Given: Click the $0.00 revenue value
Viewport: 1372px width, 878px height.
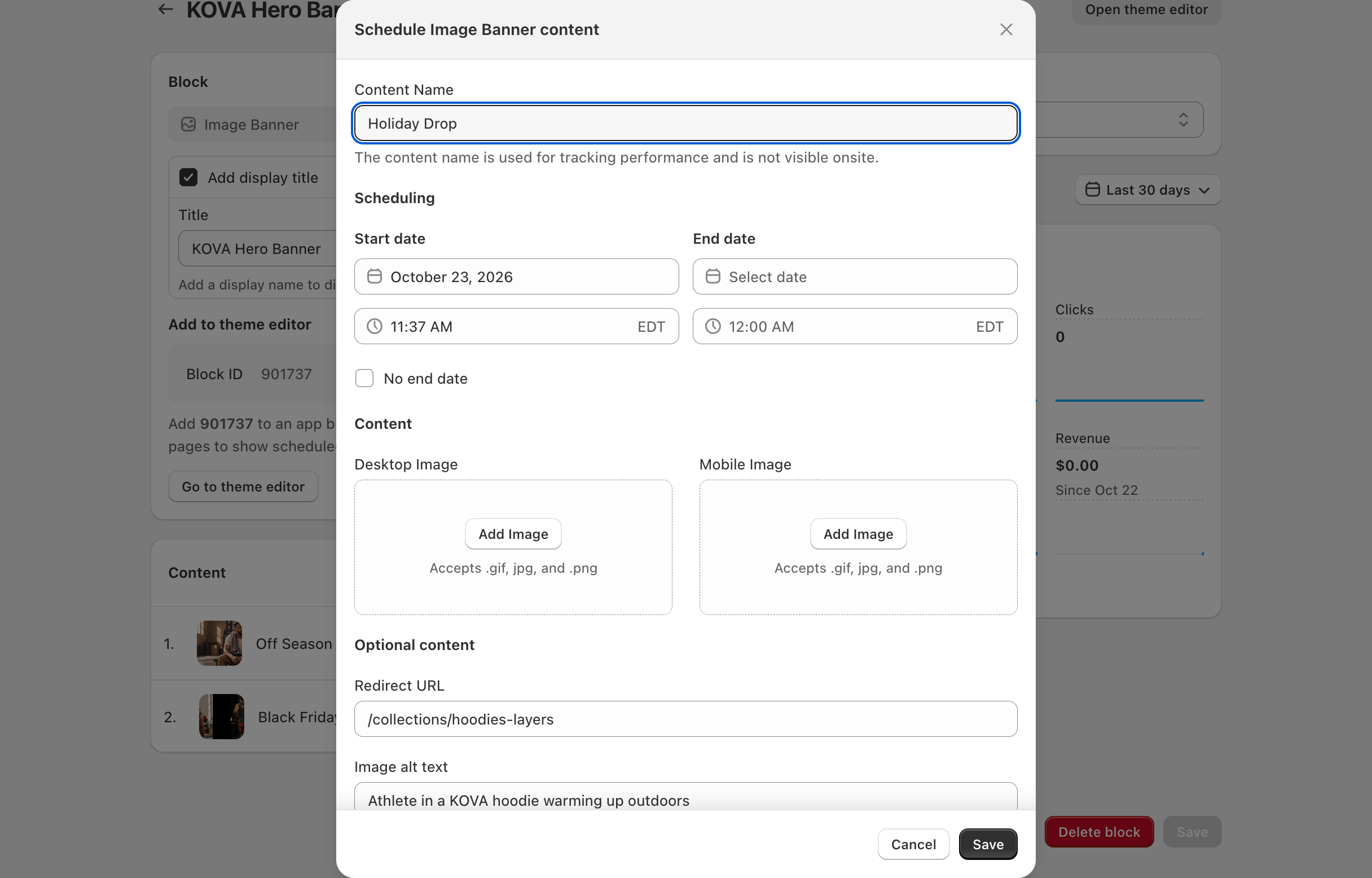Looking at the screenshot, I should click(1077, 465).
